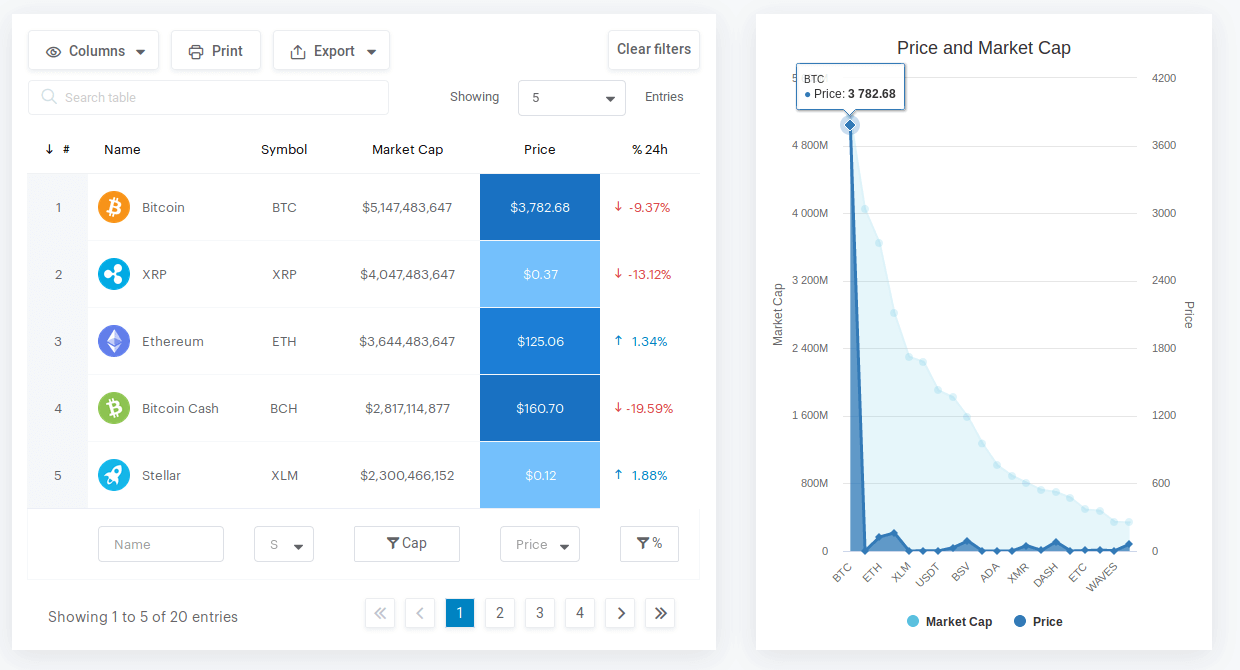Image resolution: width=1240 pixels, height=670 pixels.
Task: Click the XRP blue logo icon
Action: (114, 274)
